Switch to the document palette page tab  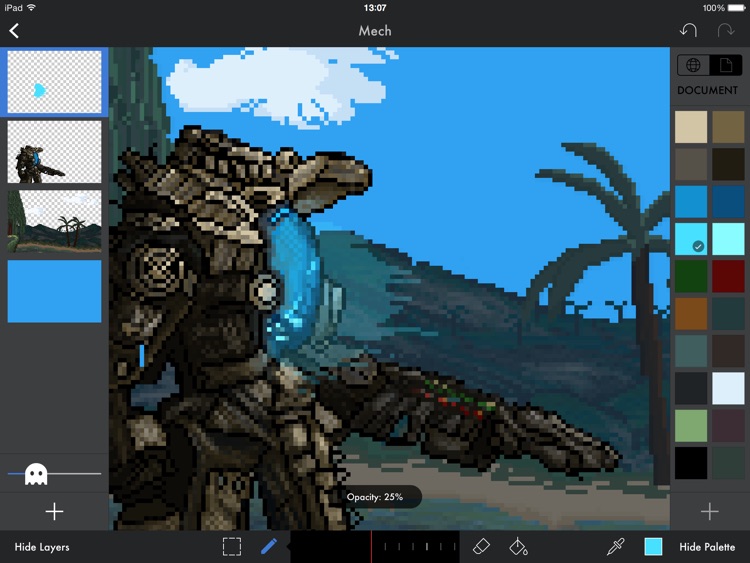tap(726, 65)
